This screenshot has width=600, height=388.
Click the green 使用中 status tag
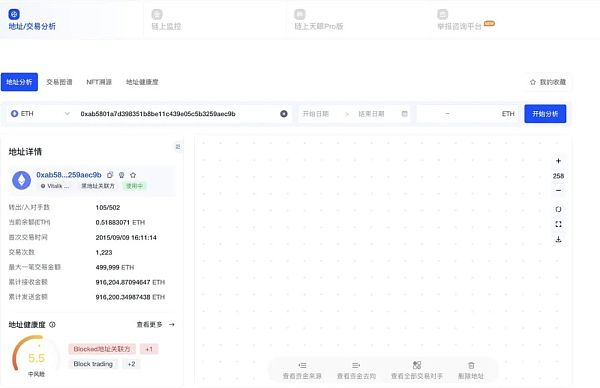(x=134, y=186)
